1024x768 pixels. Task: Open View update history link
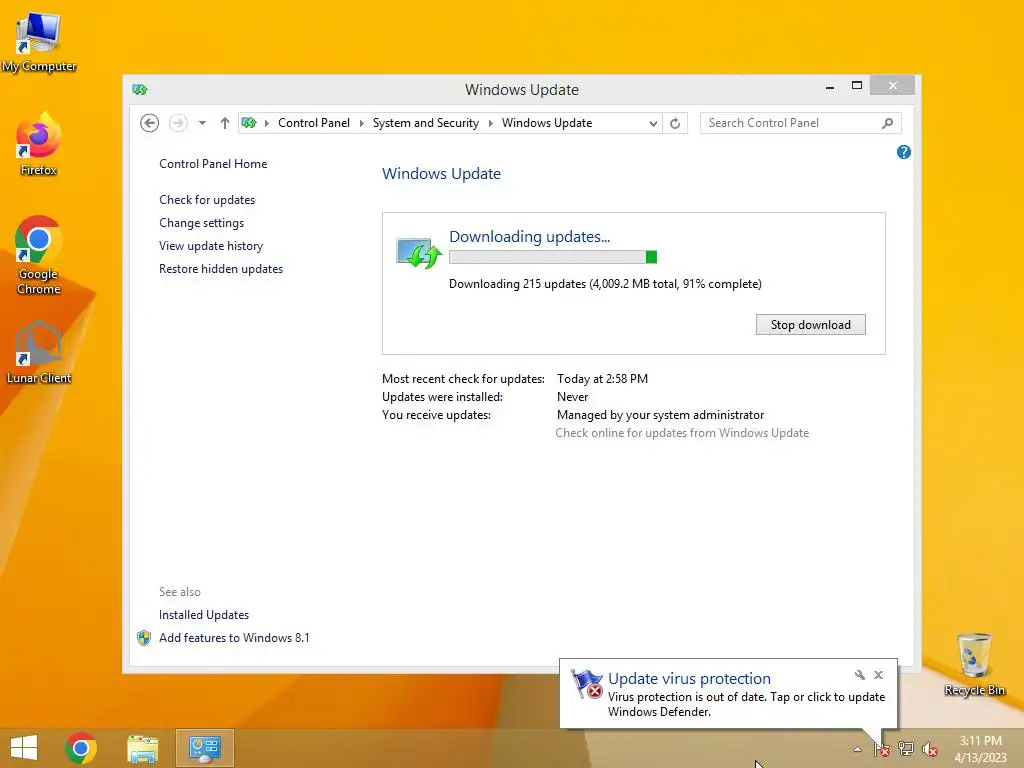click(x=211, y=246)
